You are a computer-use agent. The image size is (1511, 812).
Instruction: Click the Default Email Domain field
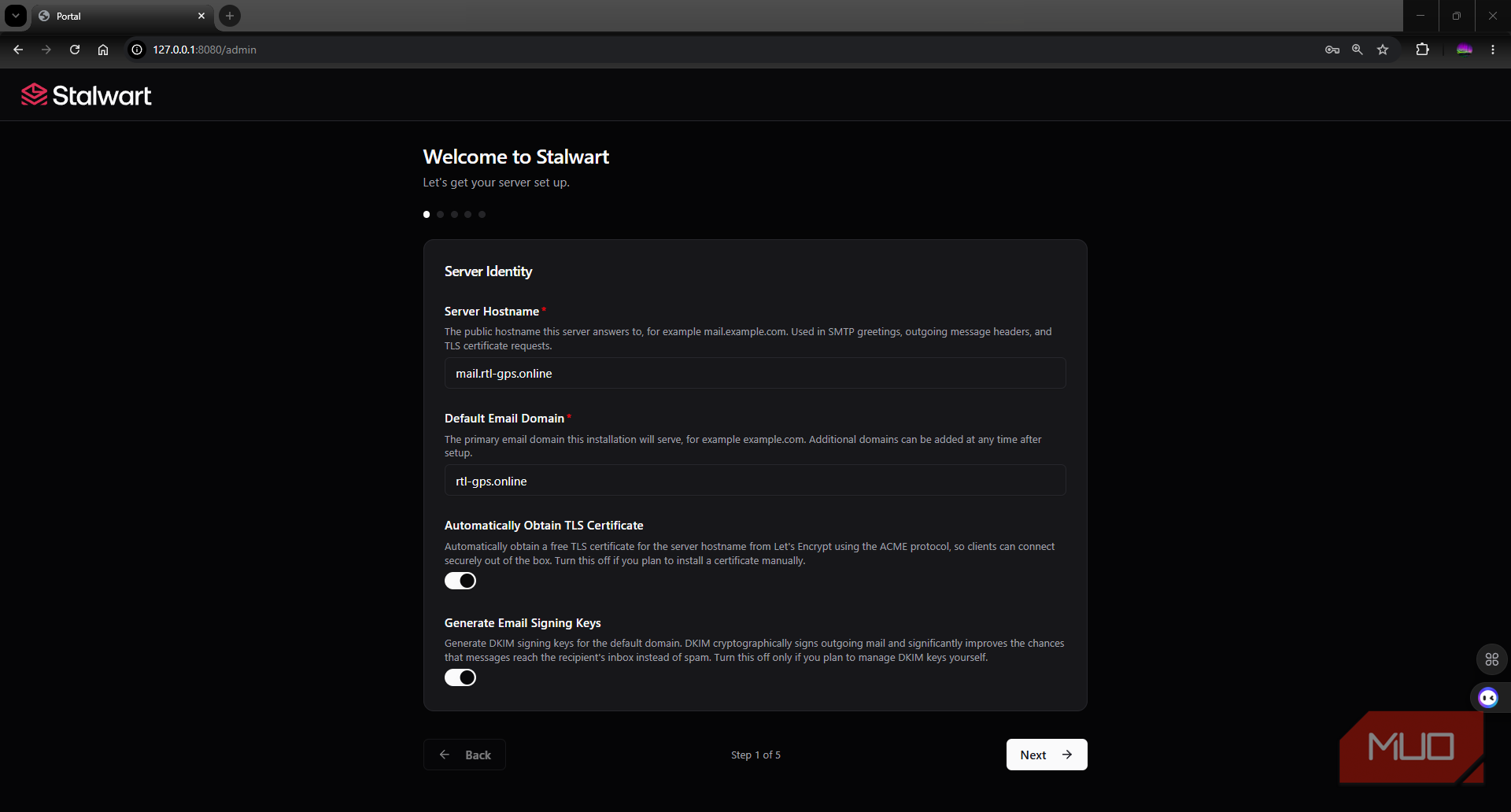(x=755, y=481)
